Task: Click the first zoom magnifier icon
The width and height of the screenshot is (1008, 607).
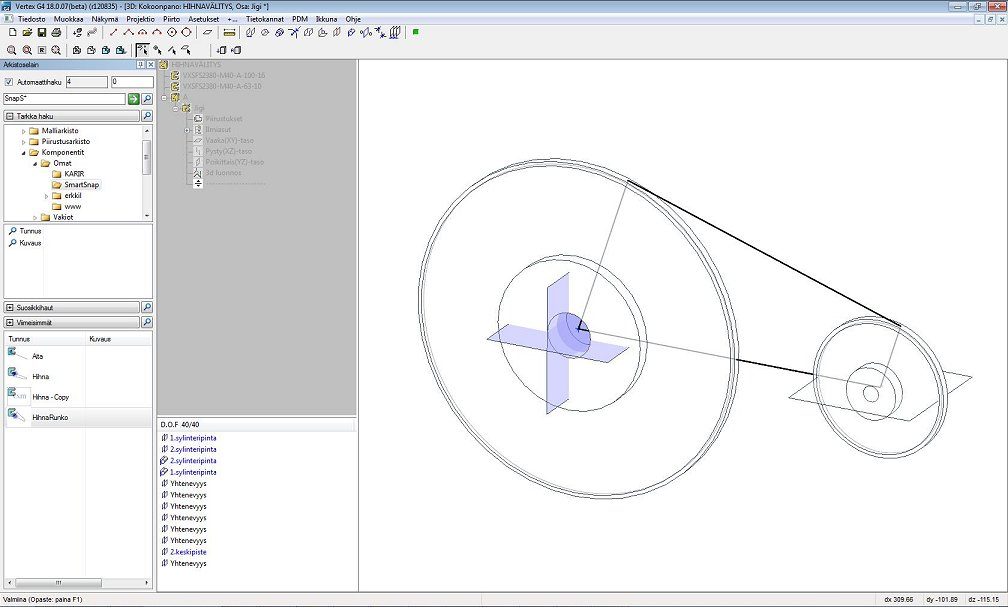Action: tap(11, 49)
